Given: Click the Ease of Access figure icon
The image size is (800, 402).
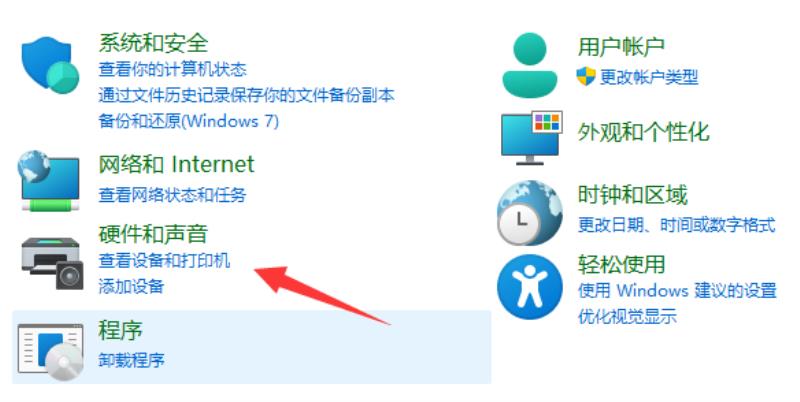Looking at the screenshot, I should tap(530, 287).
